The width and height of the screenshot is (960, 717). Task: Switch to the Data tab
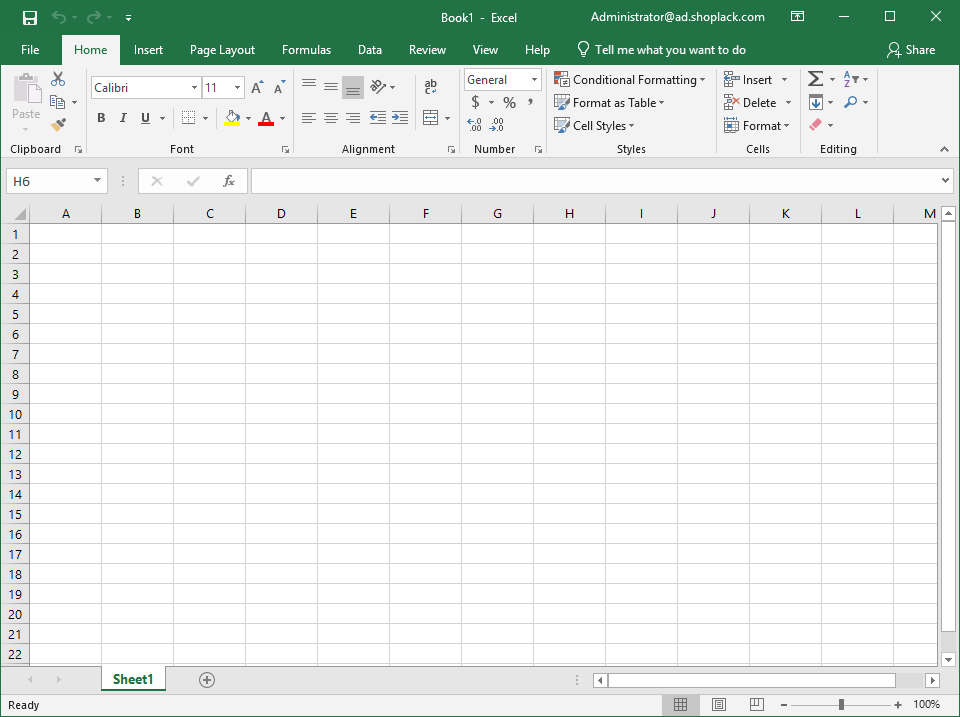[370, 50]
